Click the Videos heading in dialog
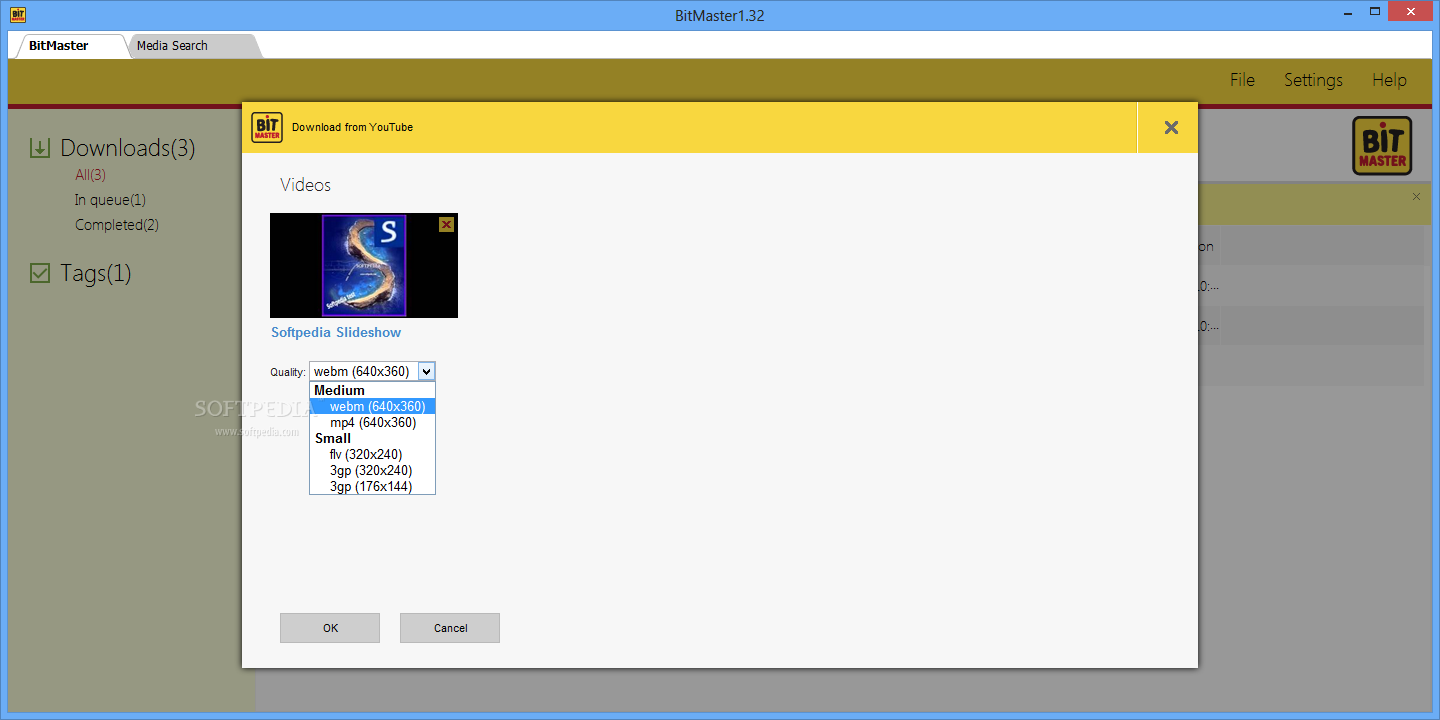 [305, 185]
